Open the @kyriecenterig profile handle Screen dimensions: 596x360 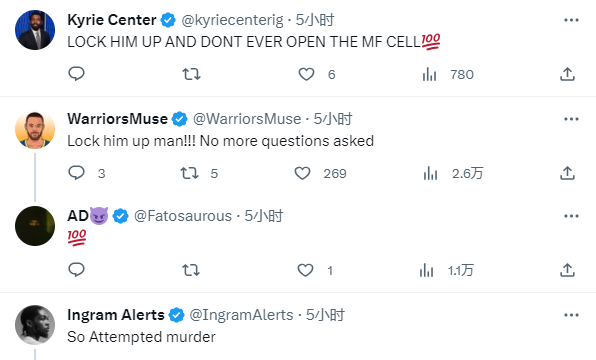232,20
